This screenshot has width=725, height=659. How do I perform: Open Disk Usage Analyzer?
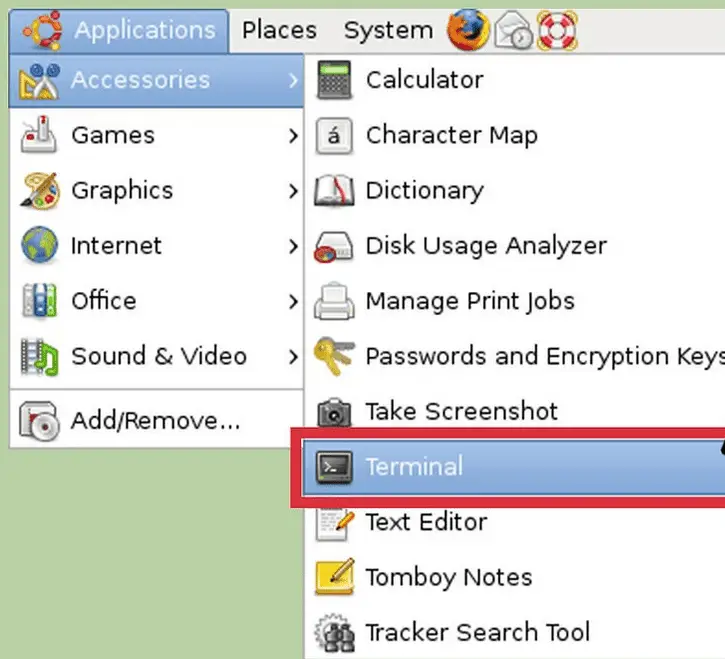(x=486, y=245)
